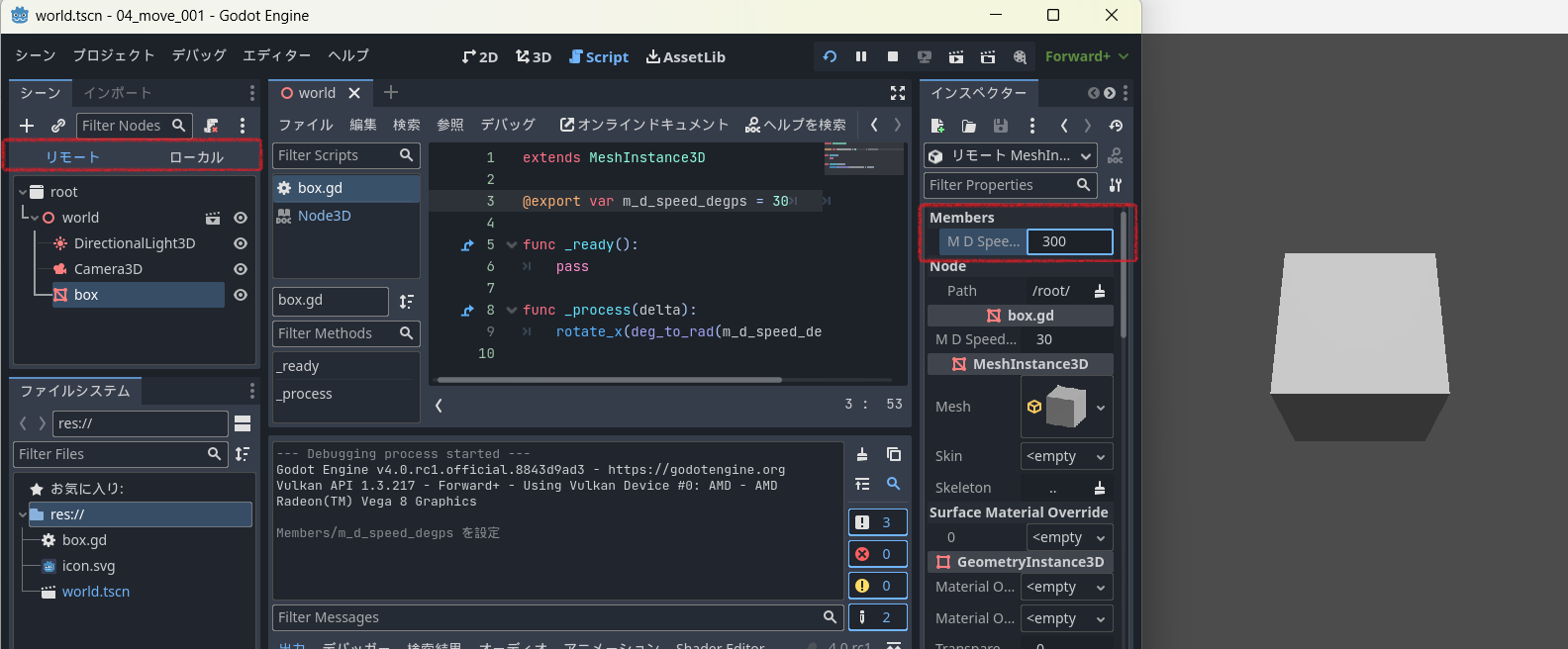The height and width of the screenshot is (649, 1568).
Task: Pause the running project
Action: tap(861, 57)
